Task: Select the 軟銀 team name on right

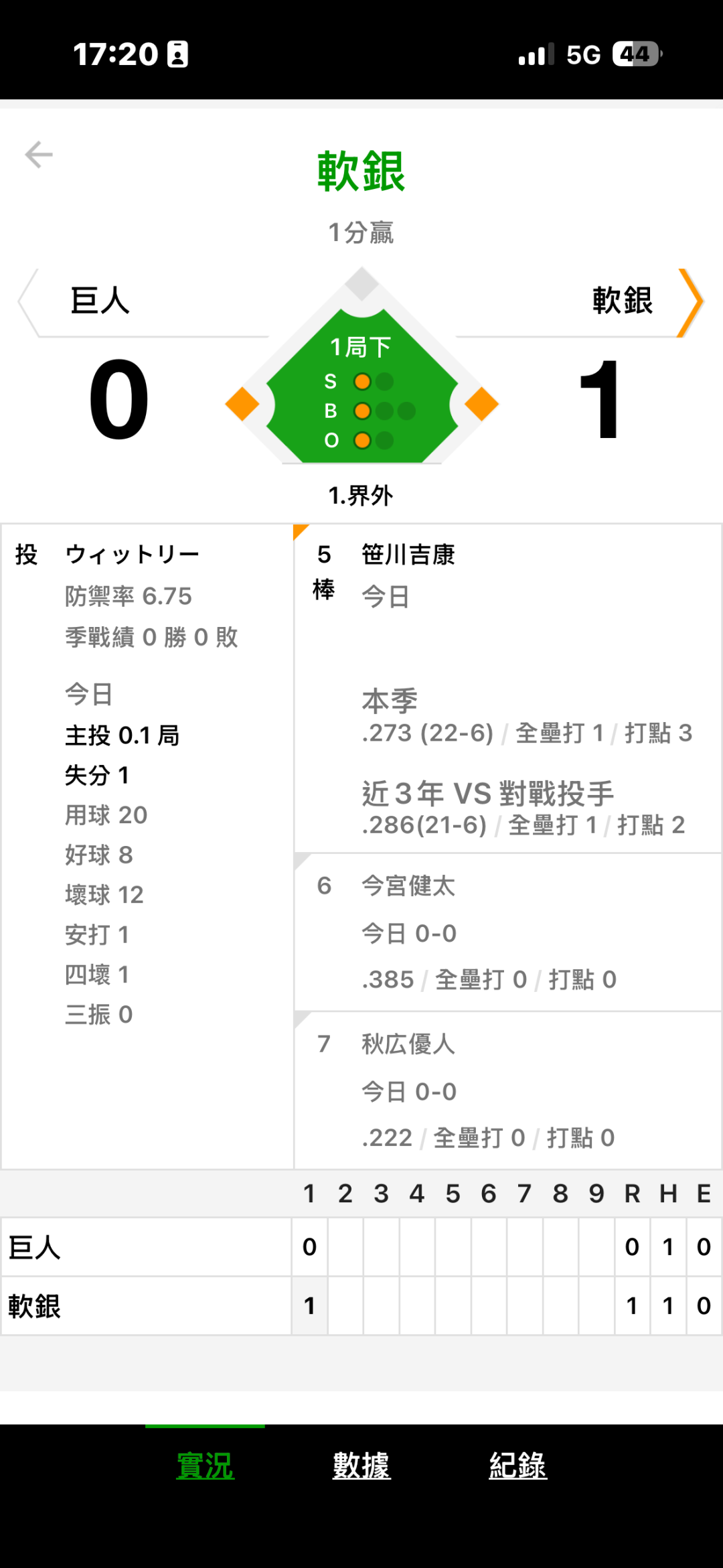Action: (622, 301)
